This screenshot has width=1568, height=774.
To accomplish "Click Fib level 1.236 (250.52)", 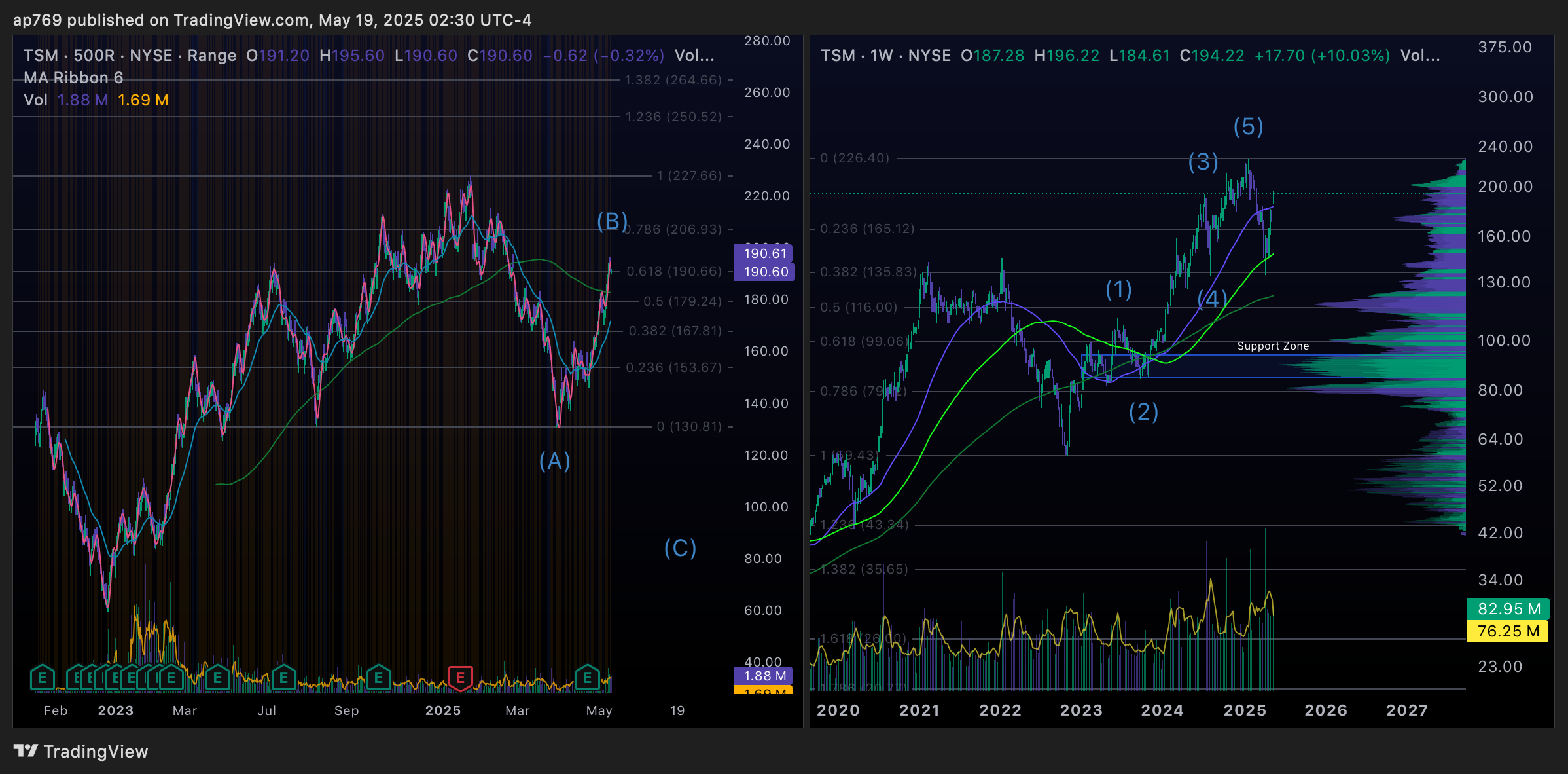I will click(x=673, y=117).
